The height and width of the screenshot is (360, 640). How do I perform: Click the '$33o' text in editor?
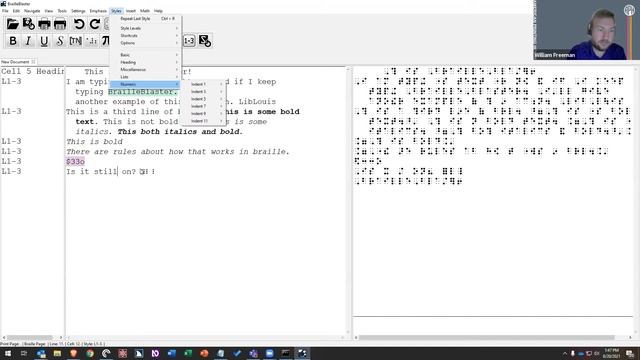click(75, 162)
